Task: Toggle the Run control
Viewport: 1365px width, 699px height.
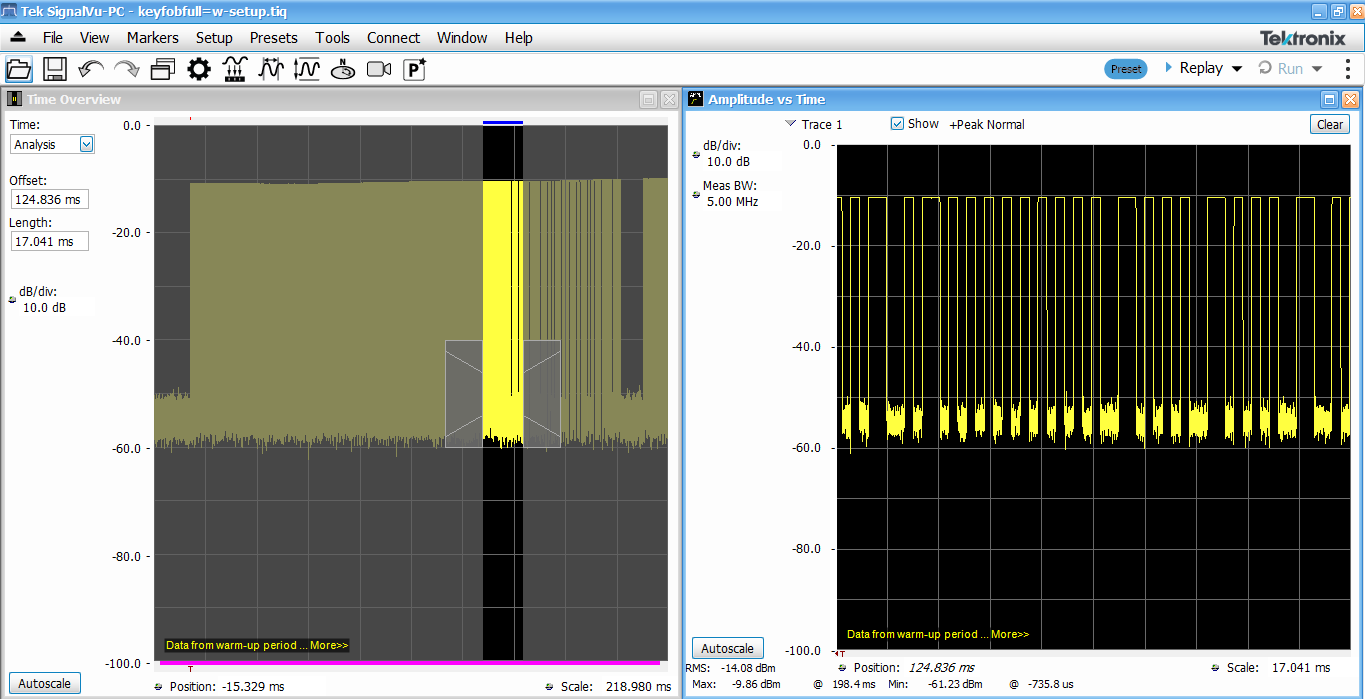Action: tap(1284, 67)
